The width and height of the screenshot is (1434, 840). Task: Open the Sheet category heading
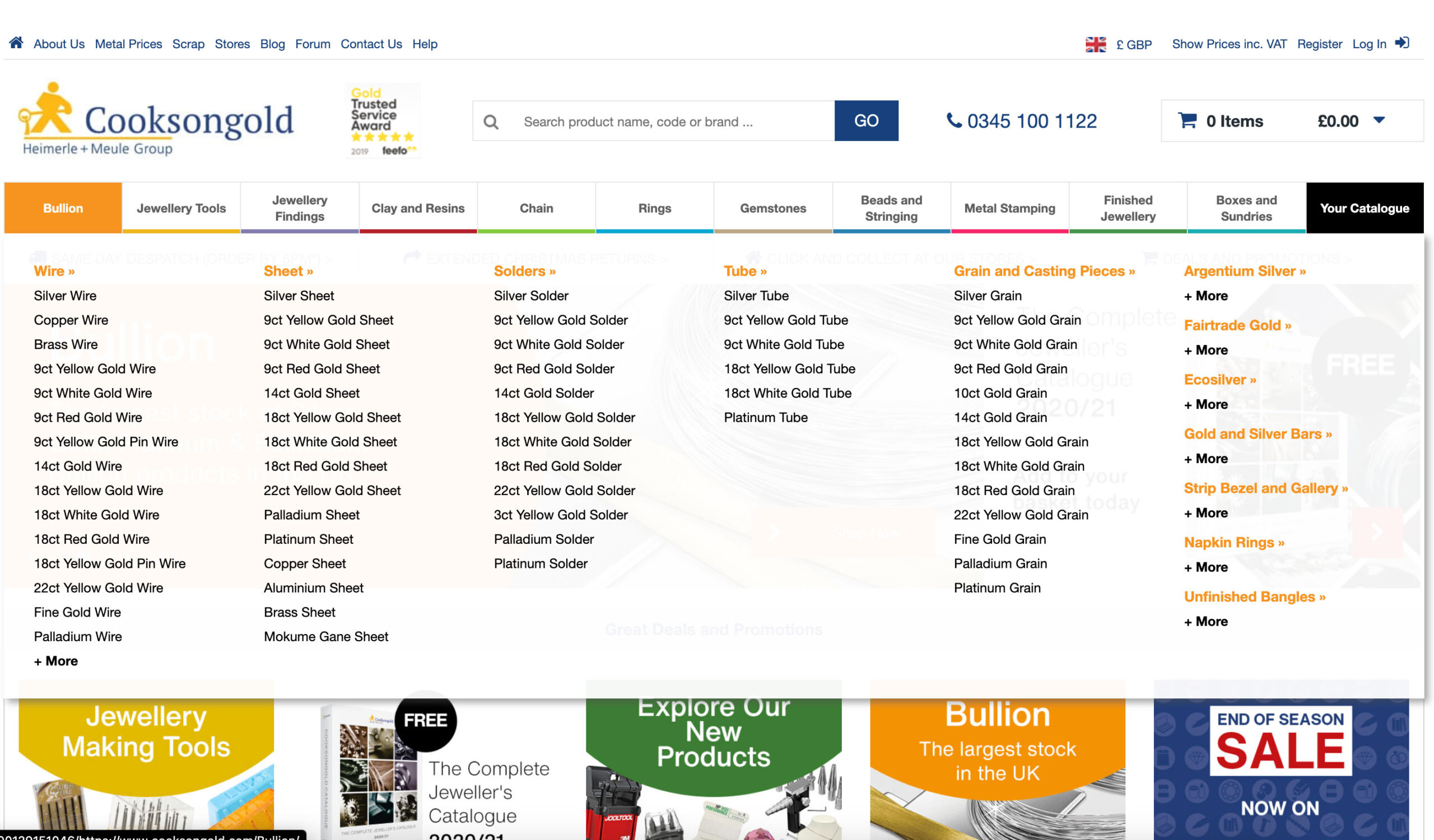click(288, 271)
